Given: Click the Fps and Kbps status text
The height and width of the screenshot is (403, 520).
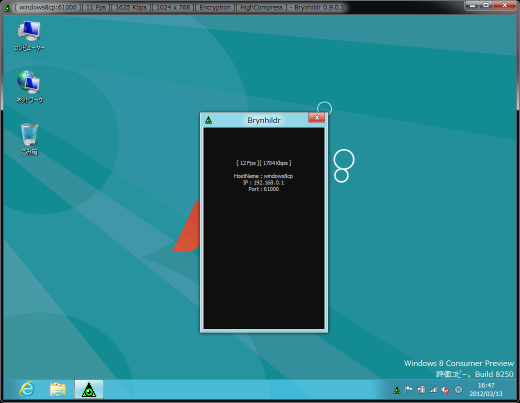Looking at the screenshot, I should tap(264, 163).
